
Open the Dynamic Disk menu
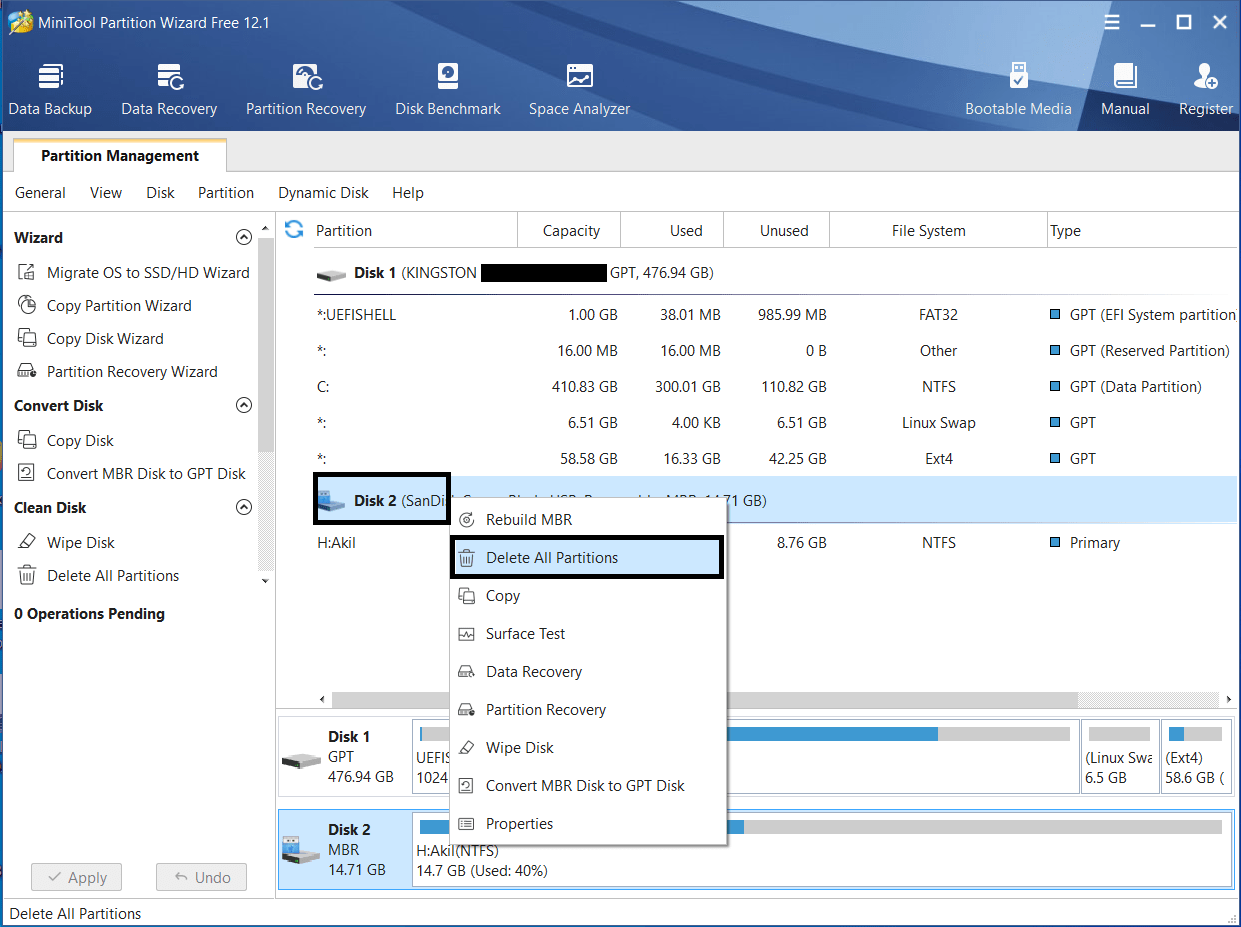point(323,193)
